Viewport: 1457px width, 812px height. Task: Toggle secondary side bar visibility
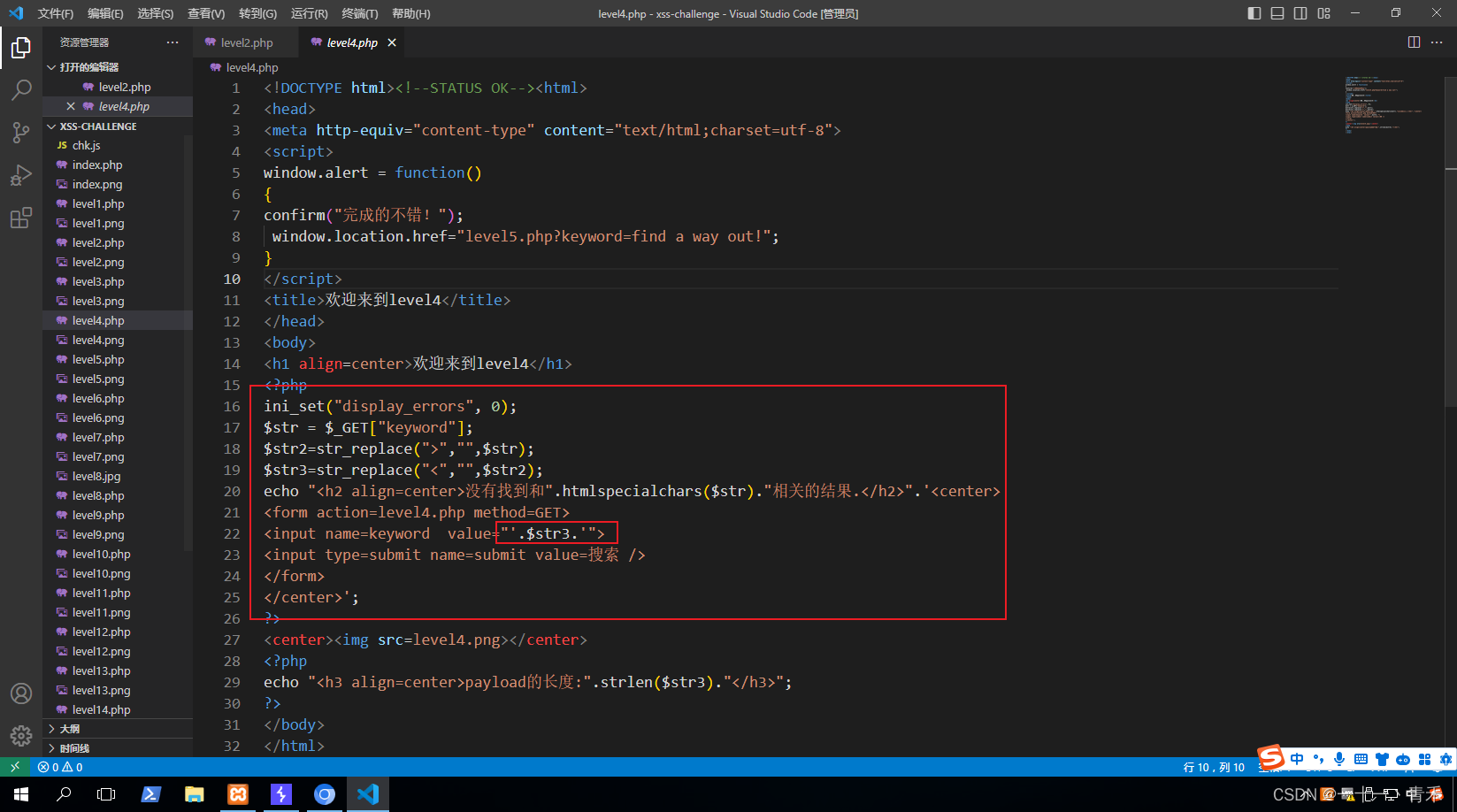click(x=1300, y=13)
